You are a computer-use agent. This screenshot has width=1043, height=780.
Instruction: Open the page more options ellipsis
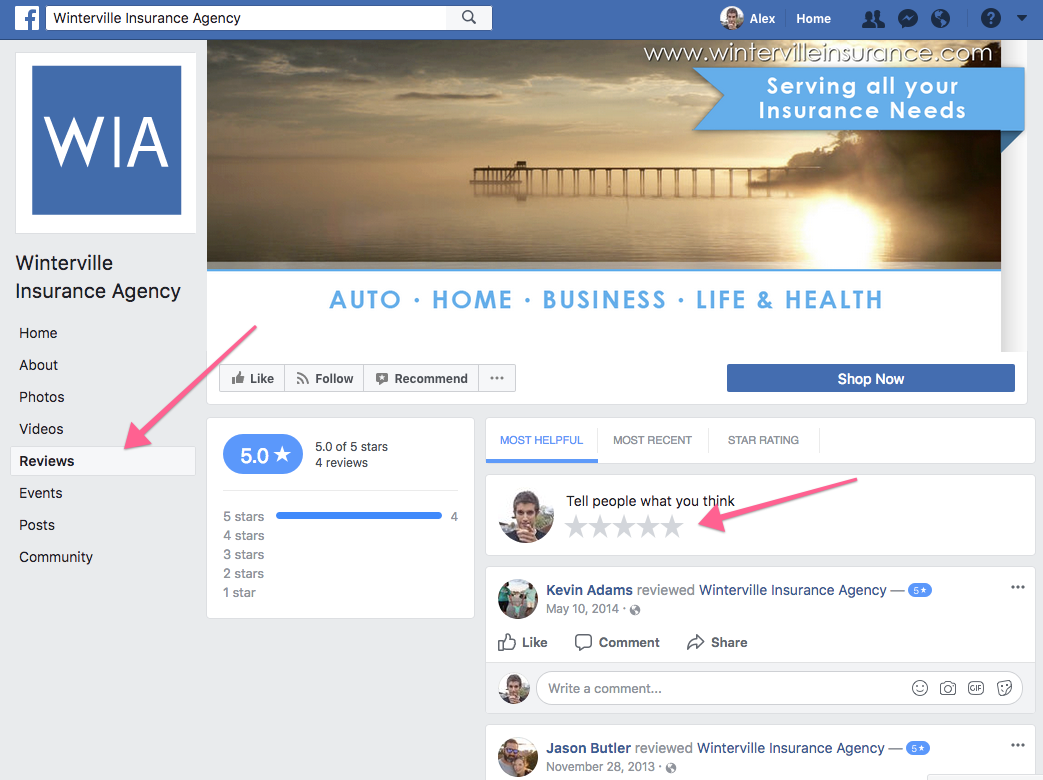click(497, 378)
